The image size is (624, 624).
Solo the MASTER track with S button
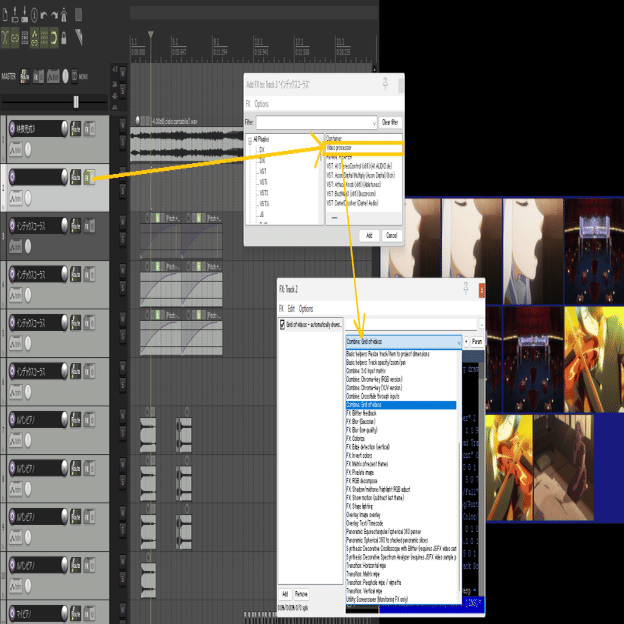click(x=123, y=92)
